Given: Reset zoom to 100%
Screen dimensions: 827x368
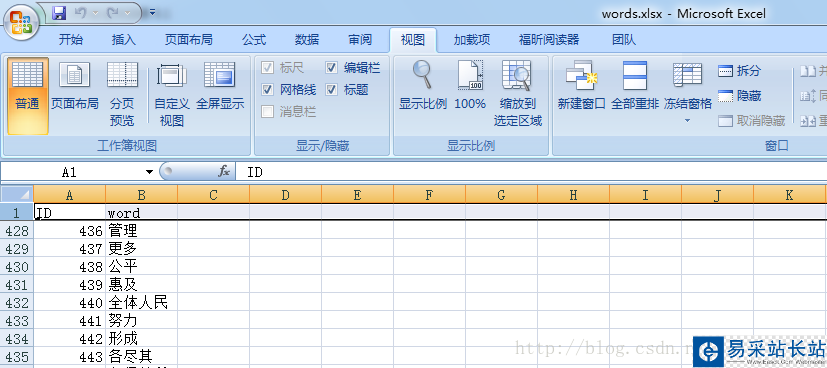Looking at the screenshot, I should coord(470,86).
